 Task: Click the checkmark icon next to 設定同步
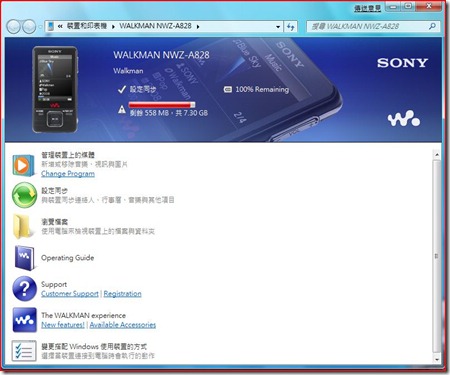[x=122, y=89]
